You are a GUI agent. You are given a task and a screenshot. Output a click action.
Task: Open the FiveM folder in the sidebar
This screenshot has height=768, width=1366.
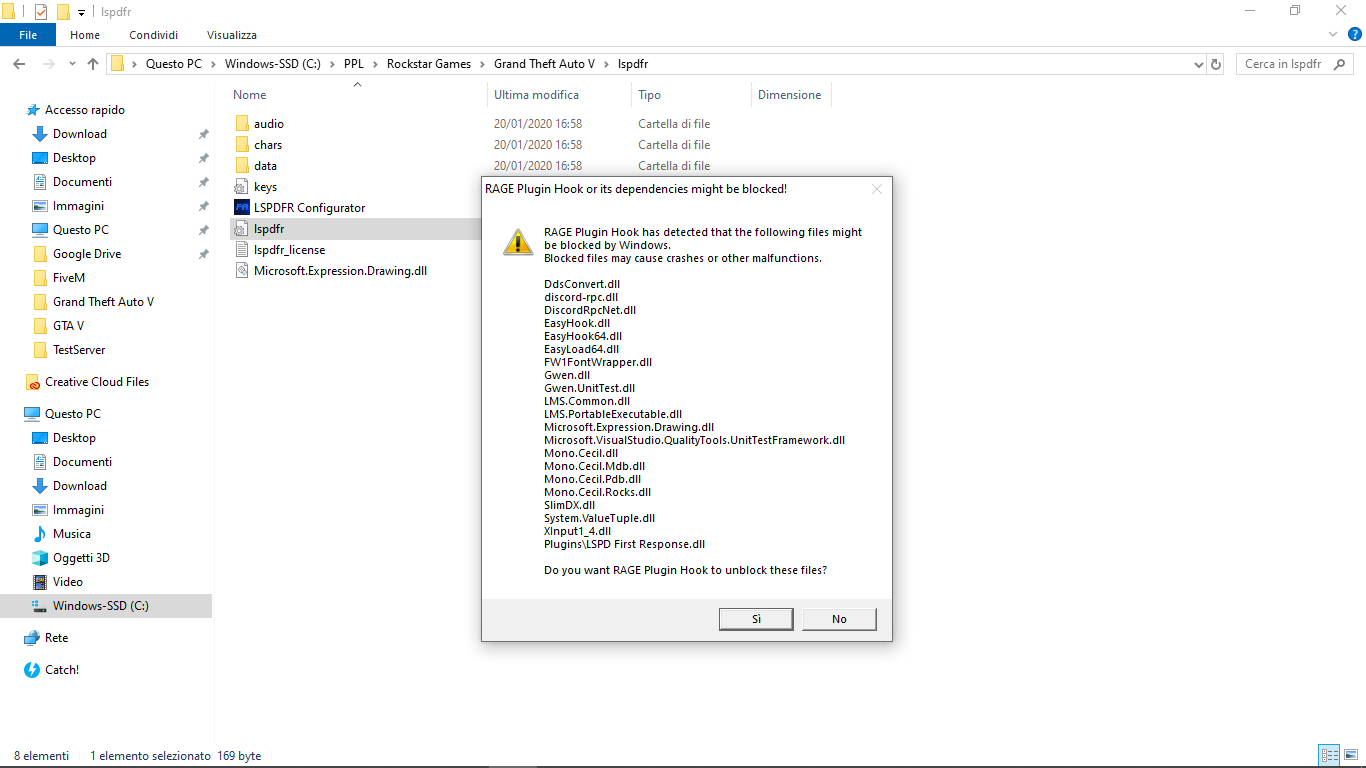[69, 278]
